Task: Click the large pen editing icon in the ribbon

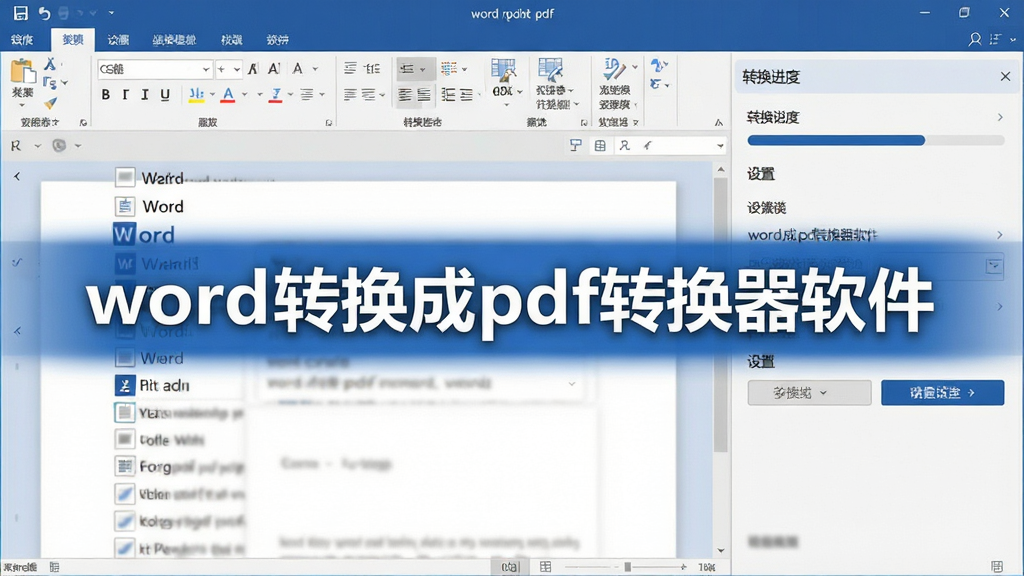Action: pos(613,69)
